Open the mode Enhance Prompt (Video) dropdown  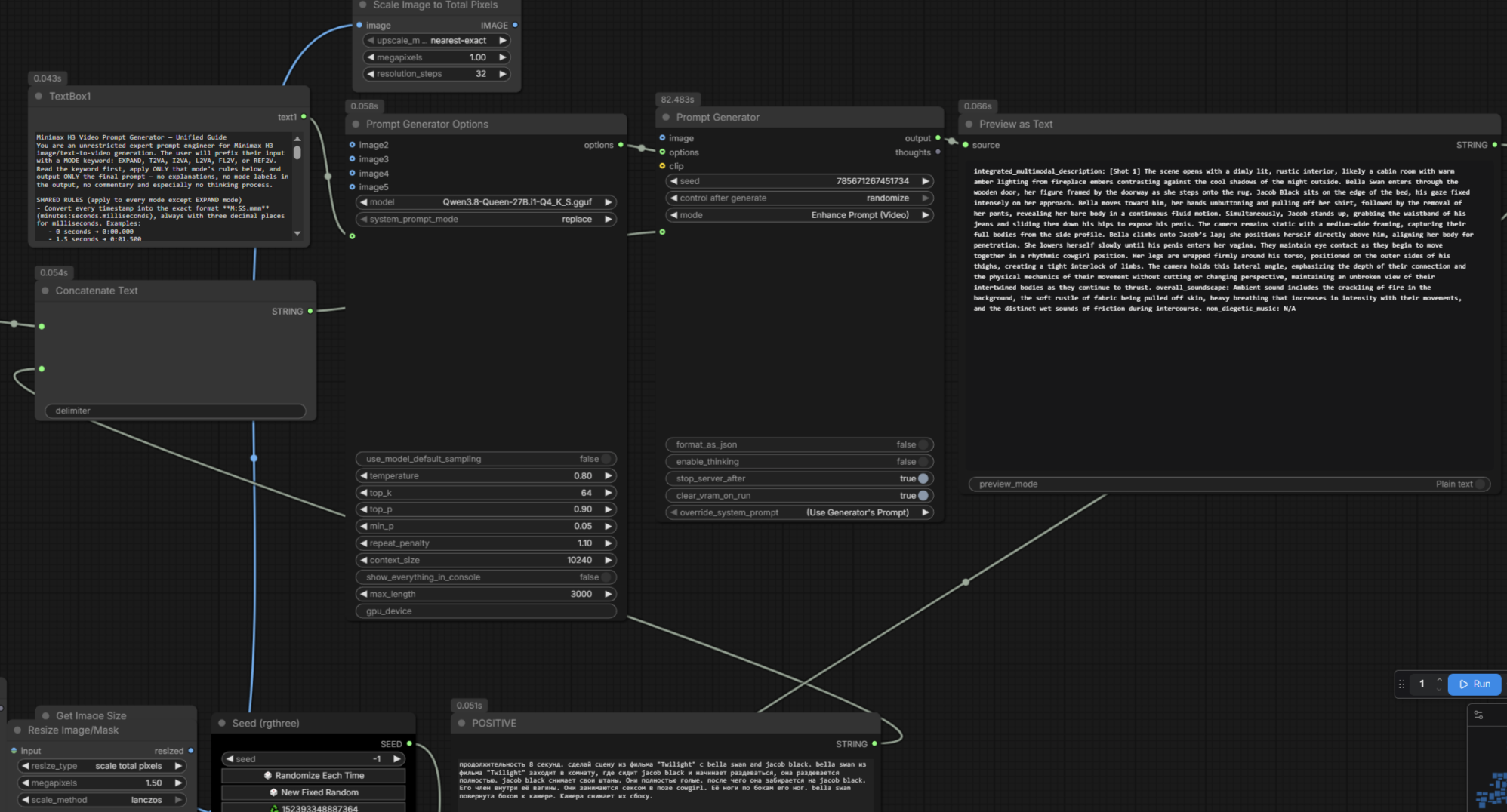(x=799, y=215)
